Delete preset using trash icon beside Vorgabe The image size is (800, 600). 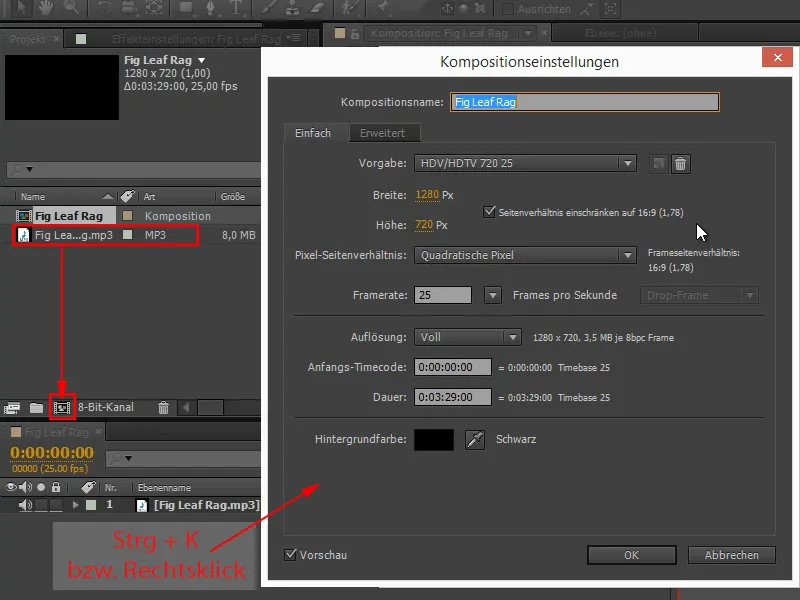point(681,164)
